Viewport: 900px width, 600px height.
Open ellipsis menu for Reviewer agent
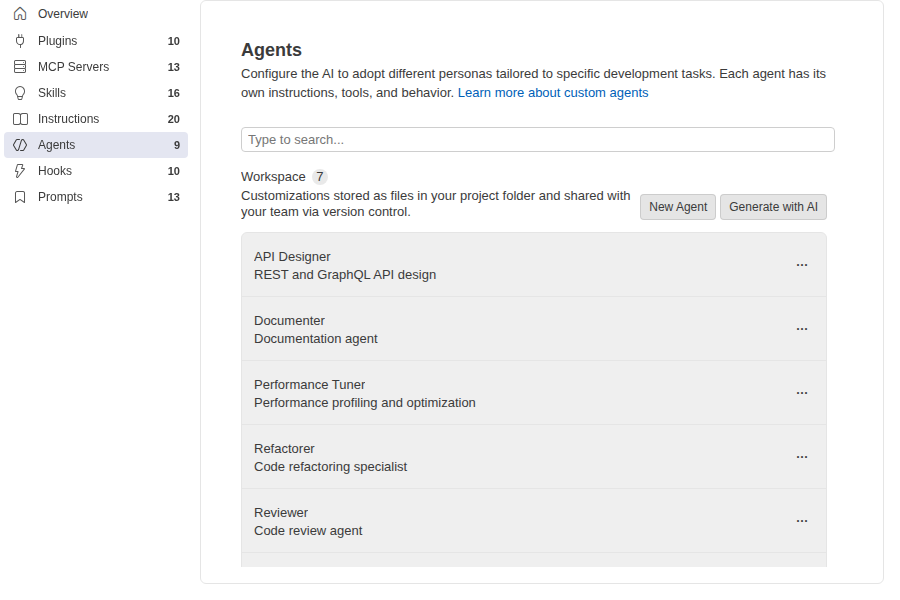(802, 521)
